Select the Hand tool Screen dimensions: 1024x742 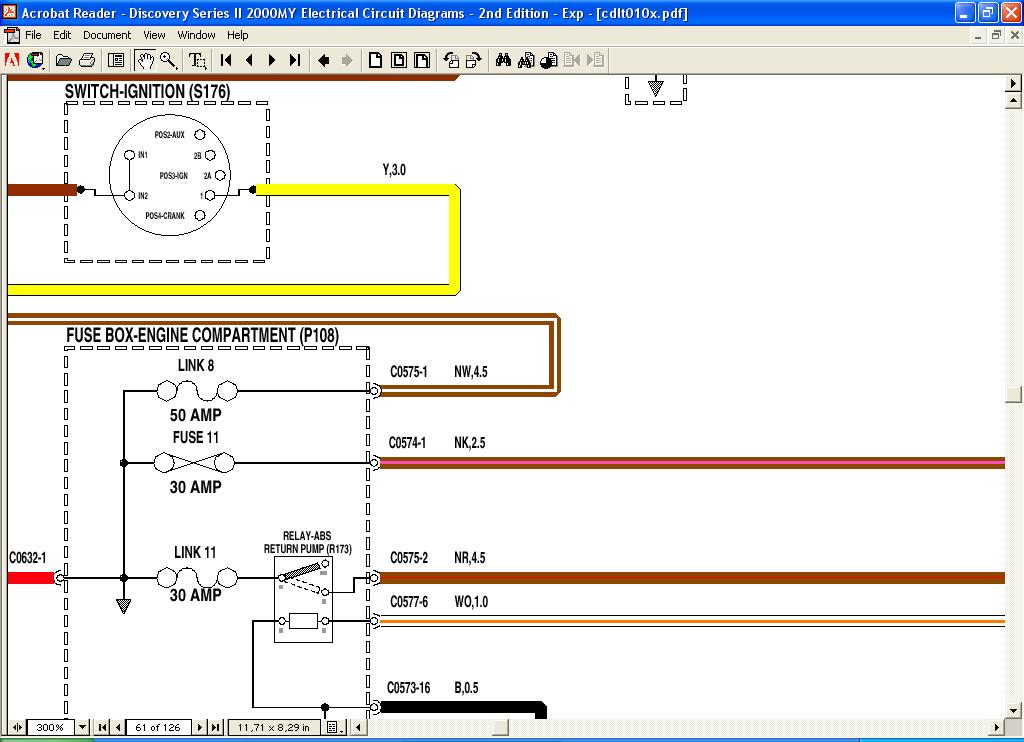pyautogui.click(x=146, y=60)
